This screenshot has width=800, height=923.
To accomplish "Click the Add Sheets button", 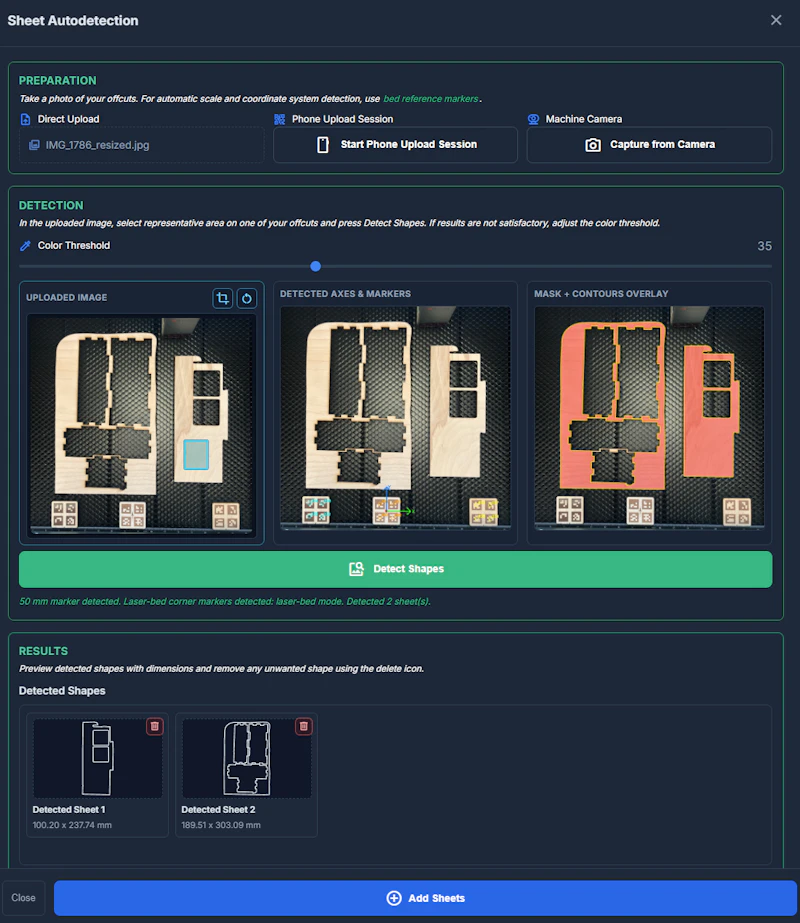I will tap(425, 898).
